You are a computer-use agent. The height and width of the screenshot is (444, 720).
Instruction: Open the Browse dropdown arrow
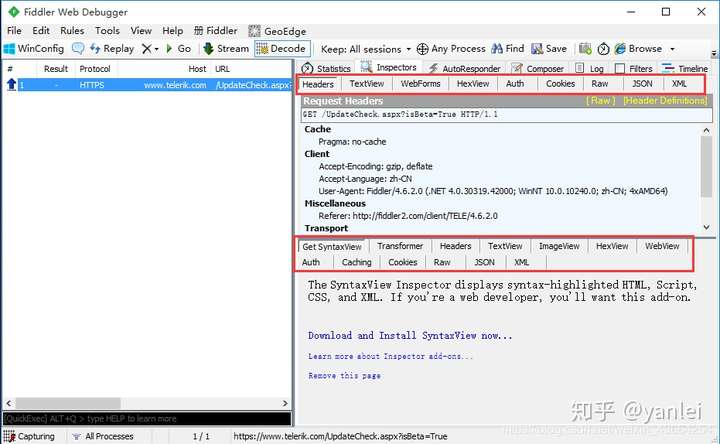click(673, 49)
